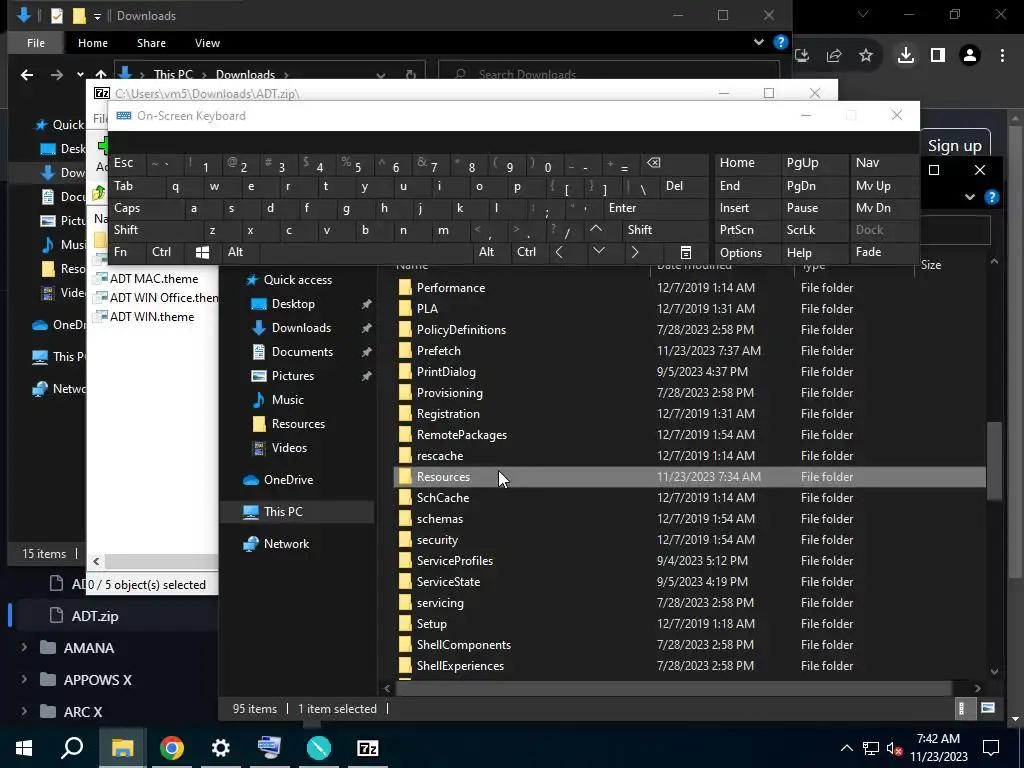Click the muted volume tray icon
1024x768 pixels.
point(893,748)
